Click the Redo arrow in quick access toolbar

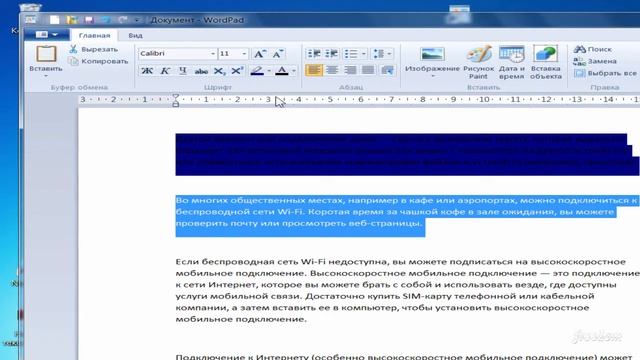(122, 20)
